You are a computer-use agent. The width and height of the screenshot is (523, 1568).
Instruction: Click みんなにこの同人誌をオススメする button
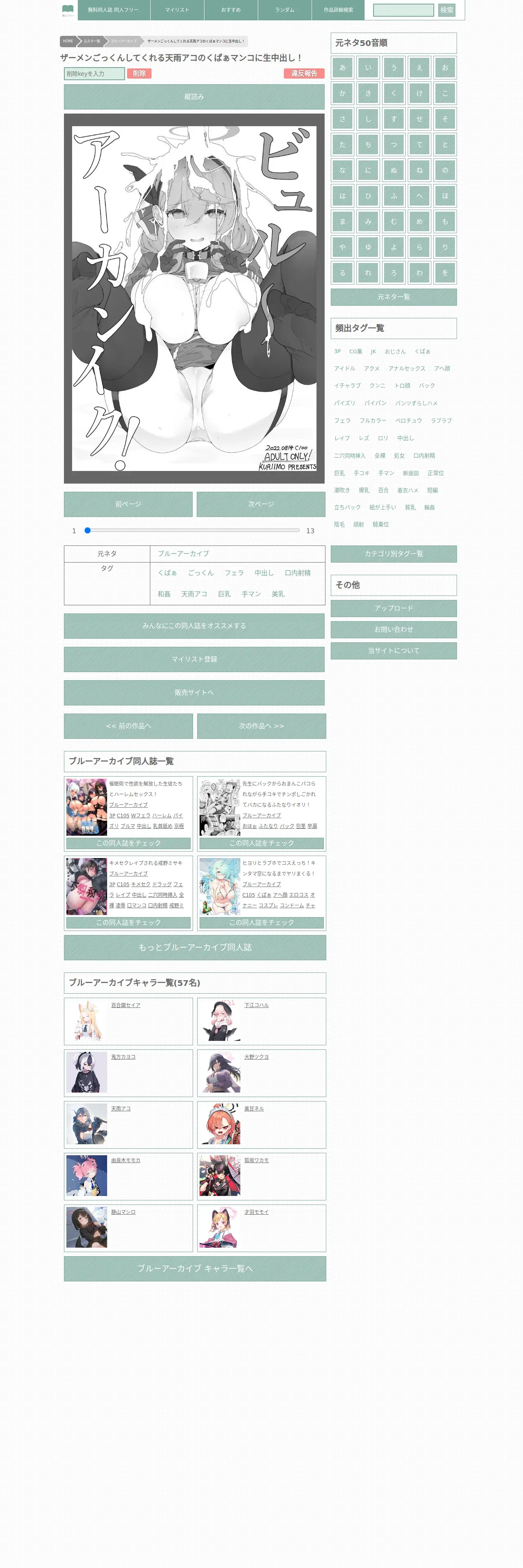pyautogui.click(x=194, y=626)
